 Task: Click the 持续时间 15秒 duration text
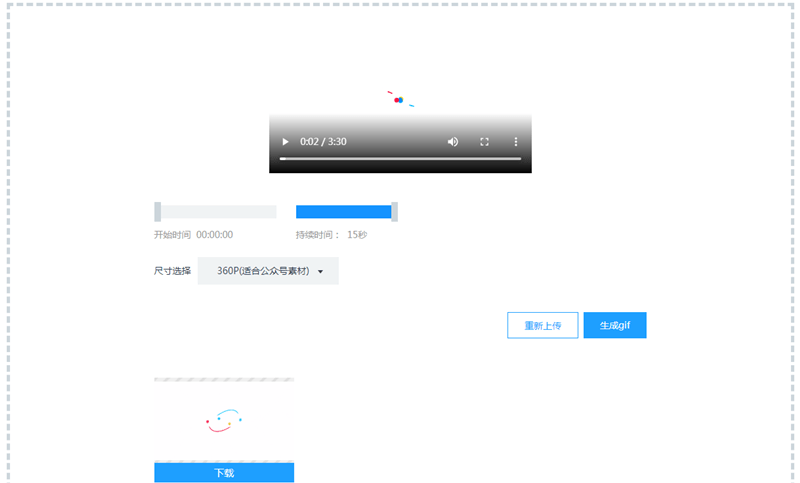tap(331, 235)
